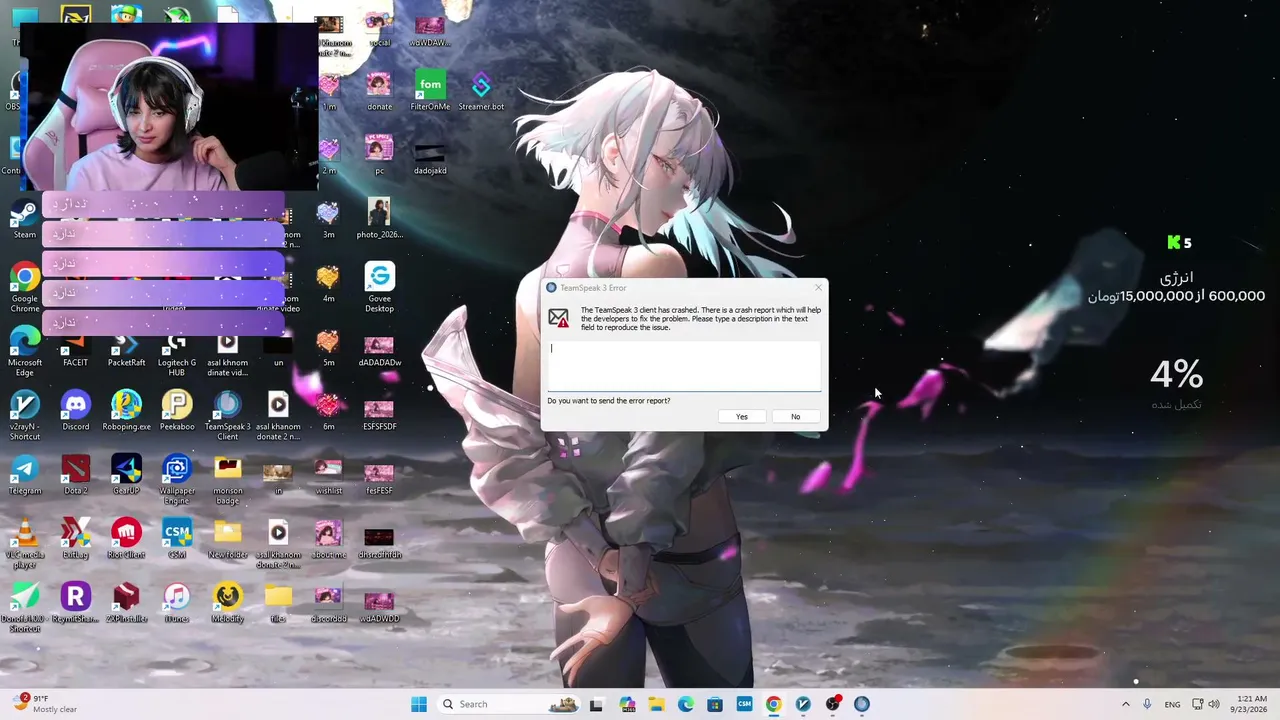This screenshot has height=720, width=1280.
Task: Focus the crash description text field
Action: (684, 365)
